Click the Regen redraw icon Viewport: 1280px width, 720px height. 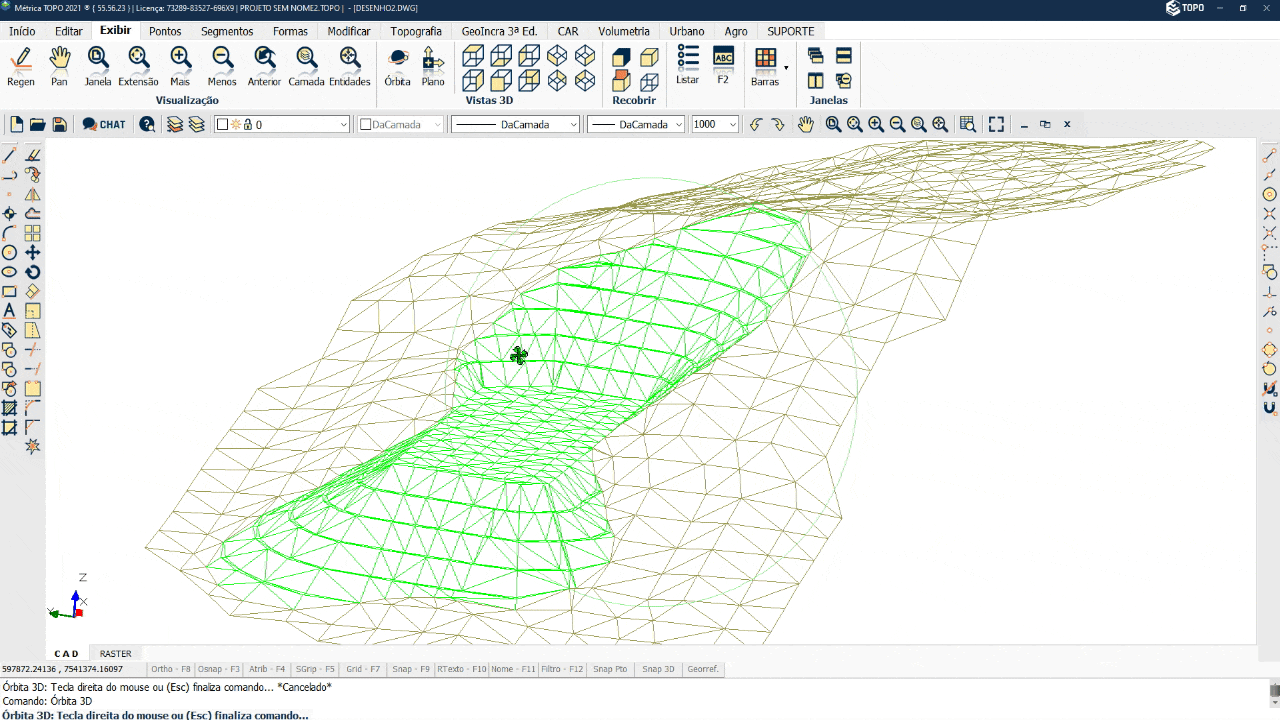click(21, 66)
